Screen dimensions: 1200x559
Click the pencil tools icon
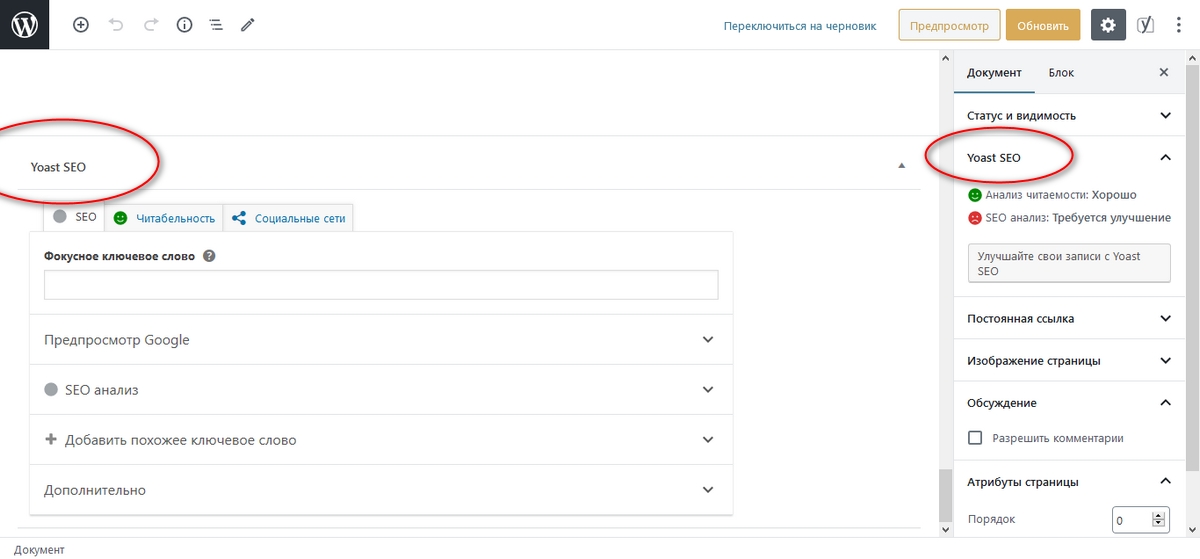[x=248, y=25]
